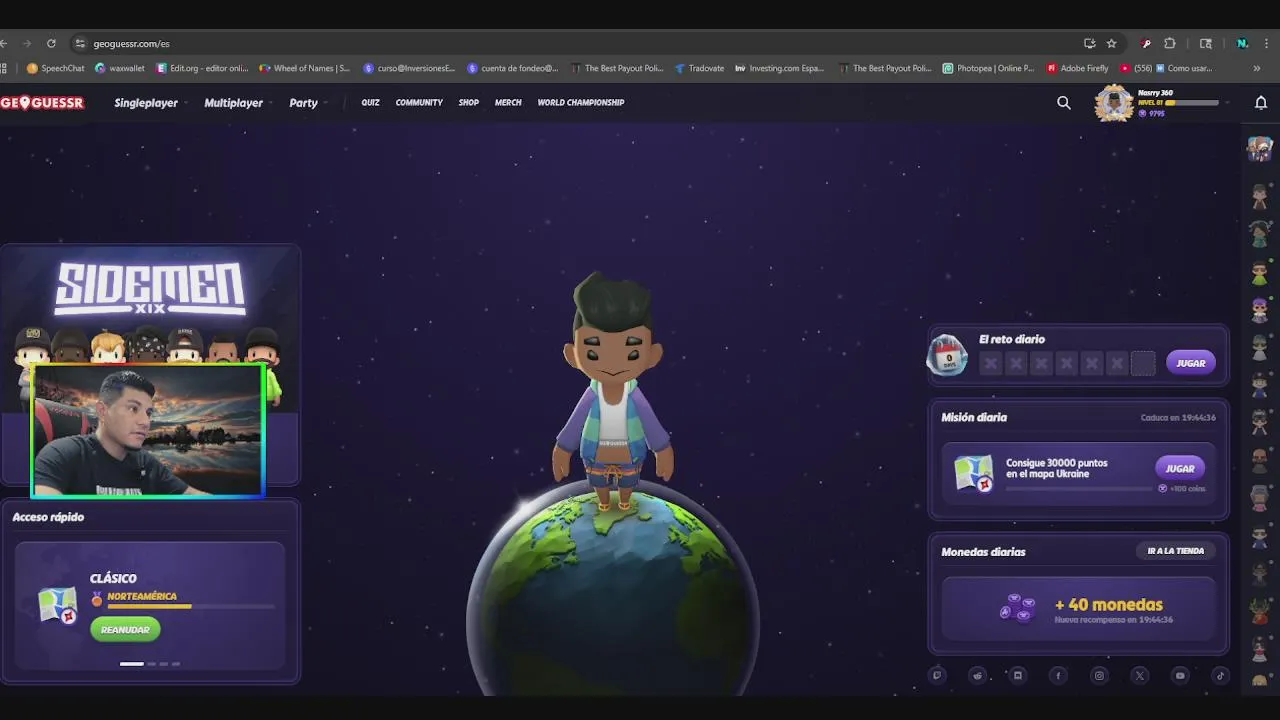Open the Facebook social icon

pyautogui.click(x=1058, y=675)
